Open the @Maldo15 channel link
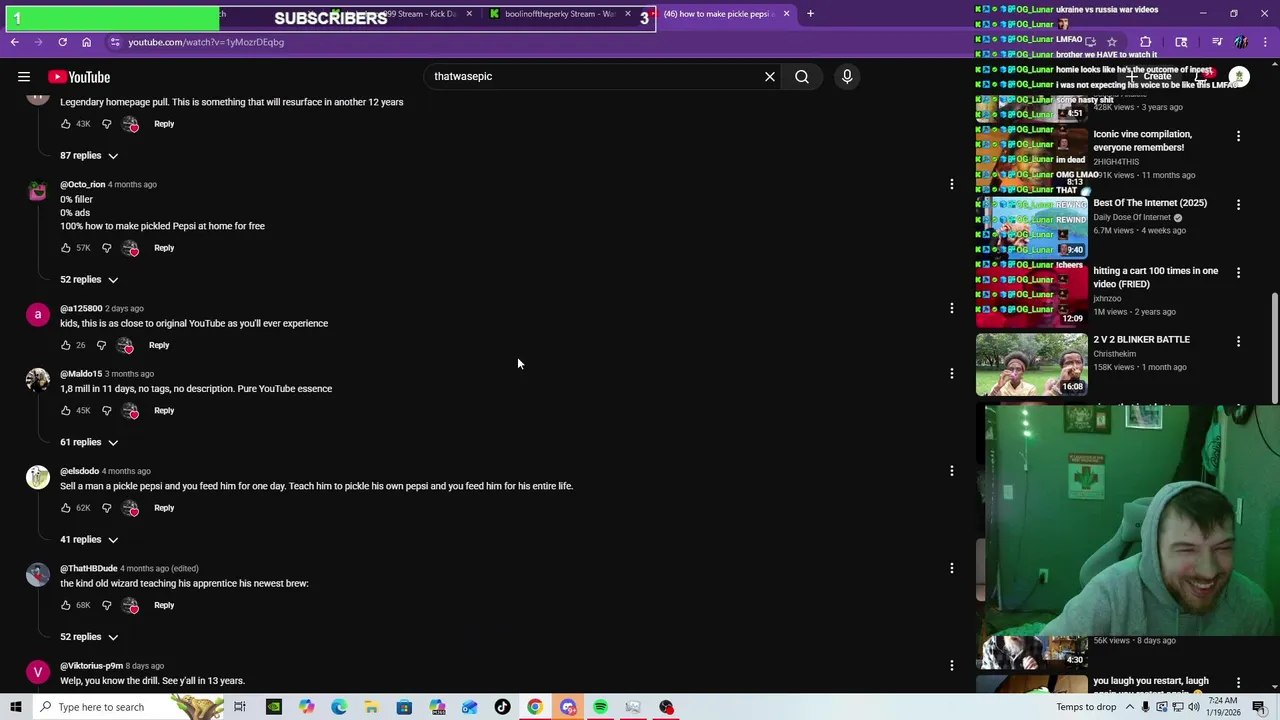 pyautogui.click(x=81, y=374)
